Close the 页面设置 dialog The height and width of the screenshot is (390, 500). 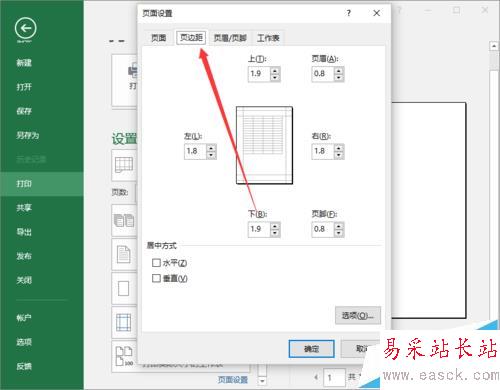click(x=376, y=13)
